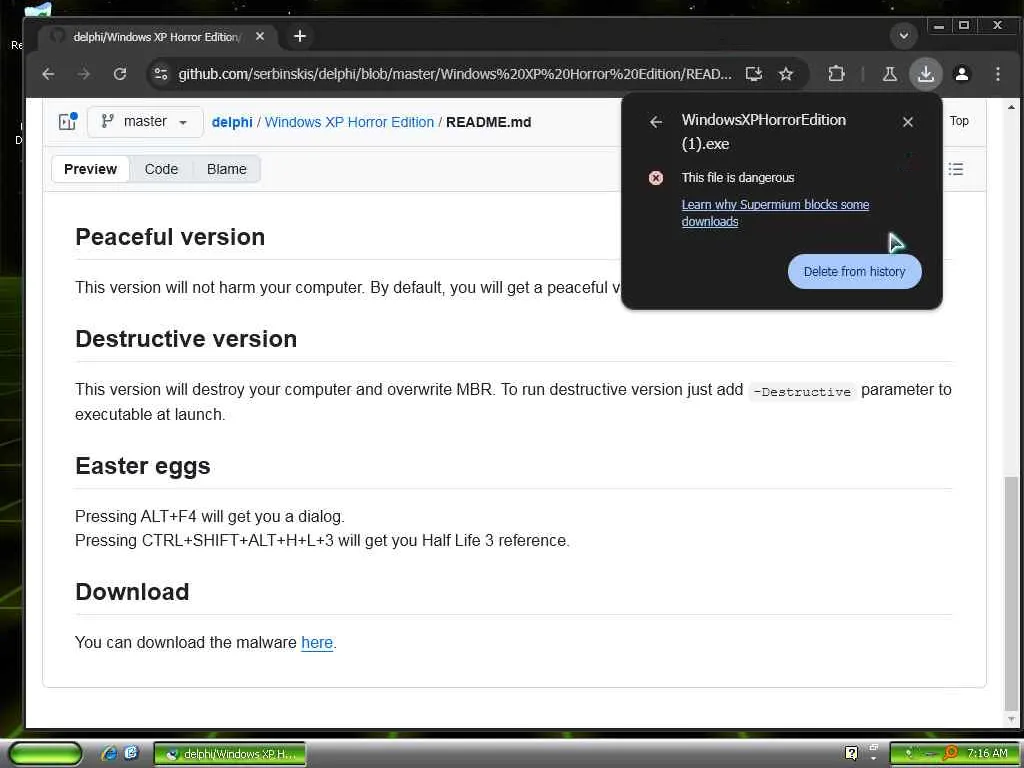Viewport: 1024px width, 768px height.
Task: Click the README.md breadcrumb text
Action: [x=488, y=122]
